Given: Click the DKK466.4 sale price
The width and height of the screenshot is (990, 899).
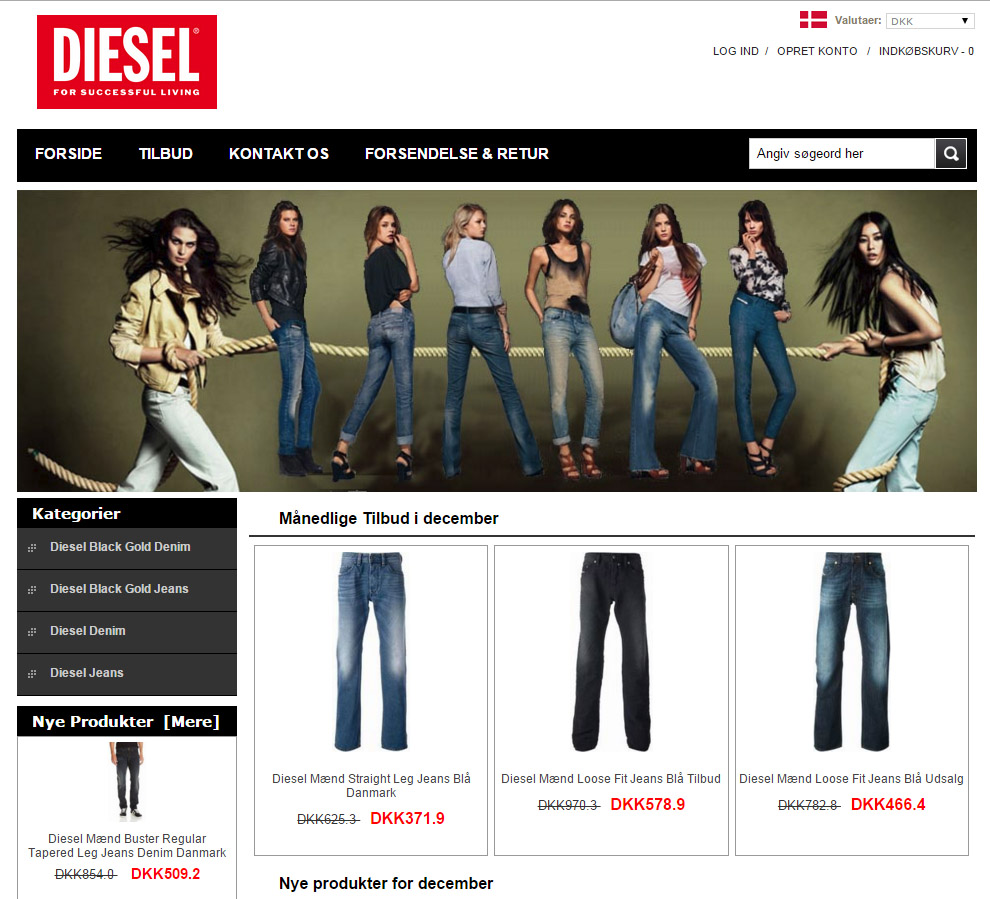Looking at the screenshot, I should coord(888,804).
